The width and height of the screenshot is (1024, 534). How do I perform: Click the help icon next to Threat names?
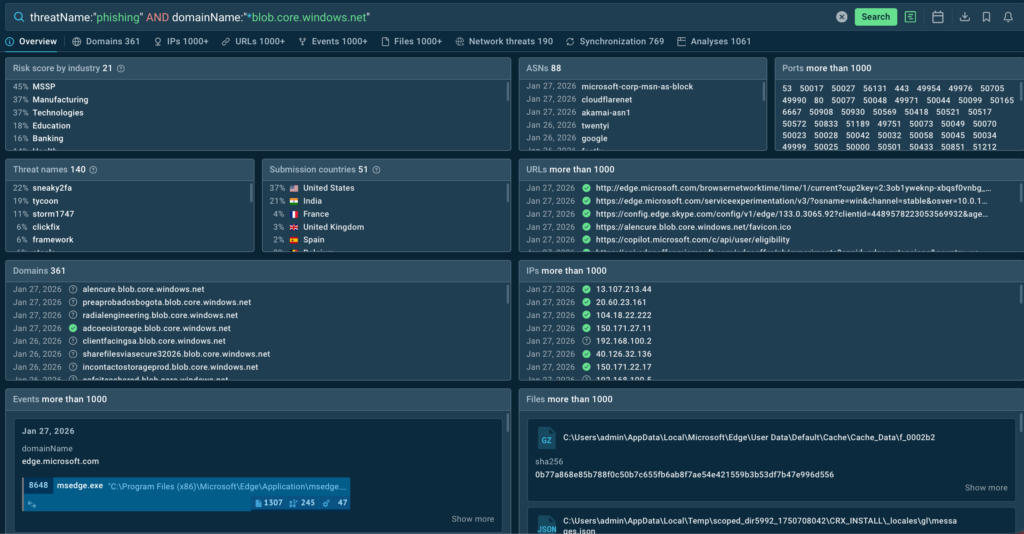(x=95, y=170)
